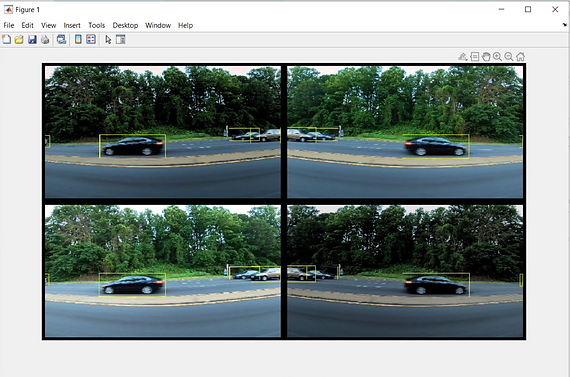Insert a colorbar from the toolbar

78,39
